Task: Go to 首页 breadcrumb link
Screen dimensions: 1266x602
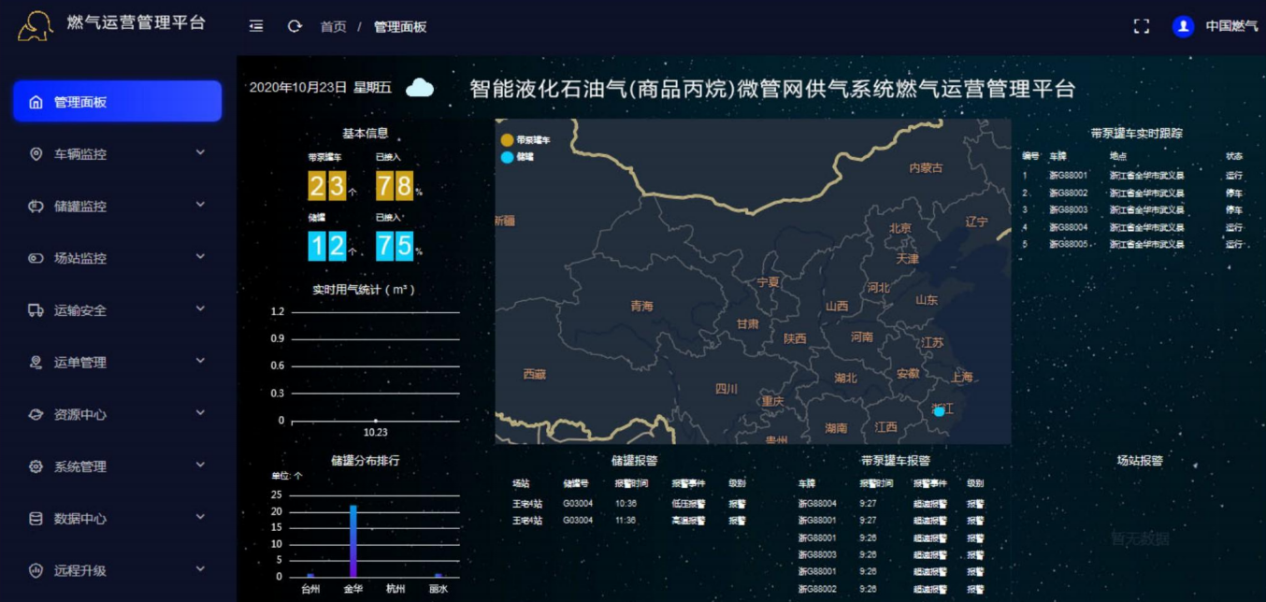Action: pyautogui.click(x=333, y=27)
